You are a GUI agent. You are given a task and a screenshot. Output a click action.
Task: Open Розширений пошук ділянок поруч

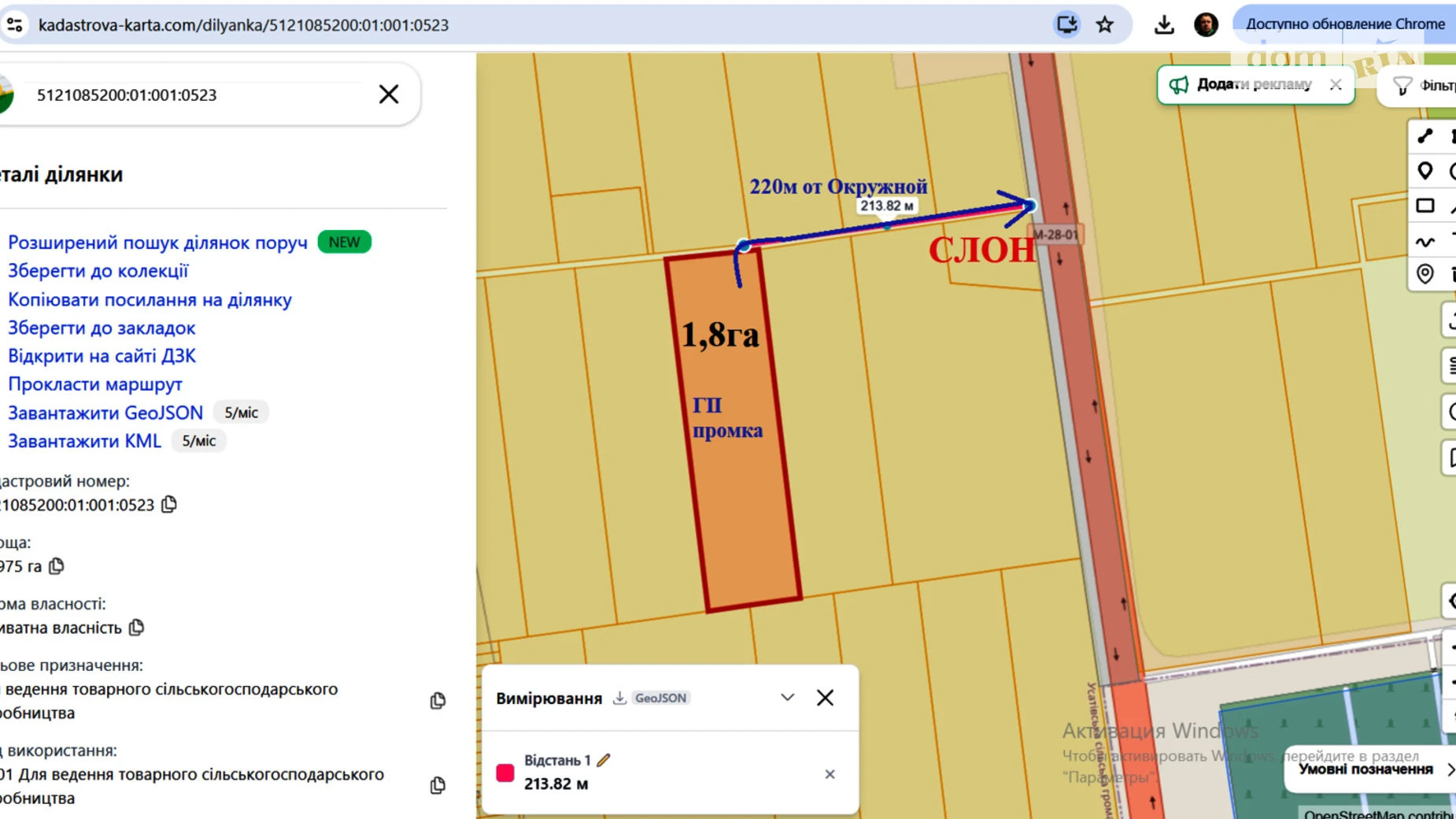pyautogui.click(x=157, y=243)
